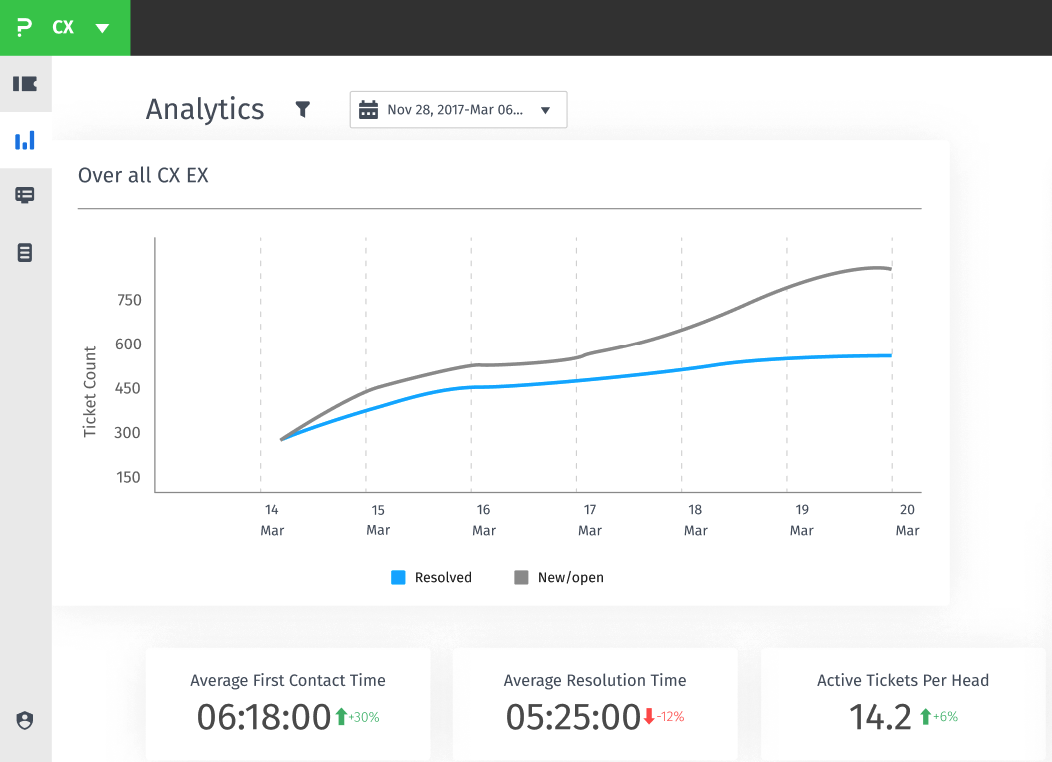Click the green P logo icon
Image resolution: width=1052 pixels, height=762 pixels.
pyautogui.click(x=24, y=28)
